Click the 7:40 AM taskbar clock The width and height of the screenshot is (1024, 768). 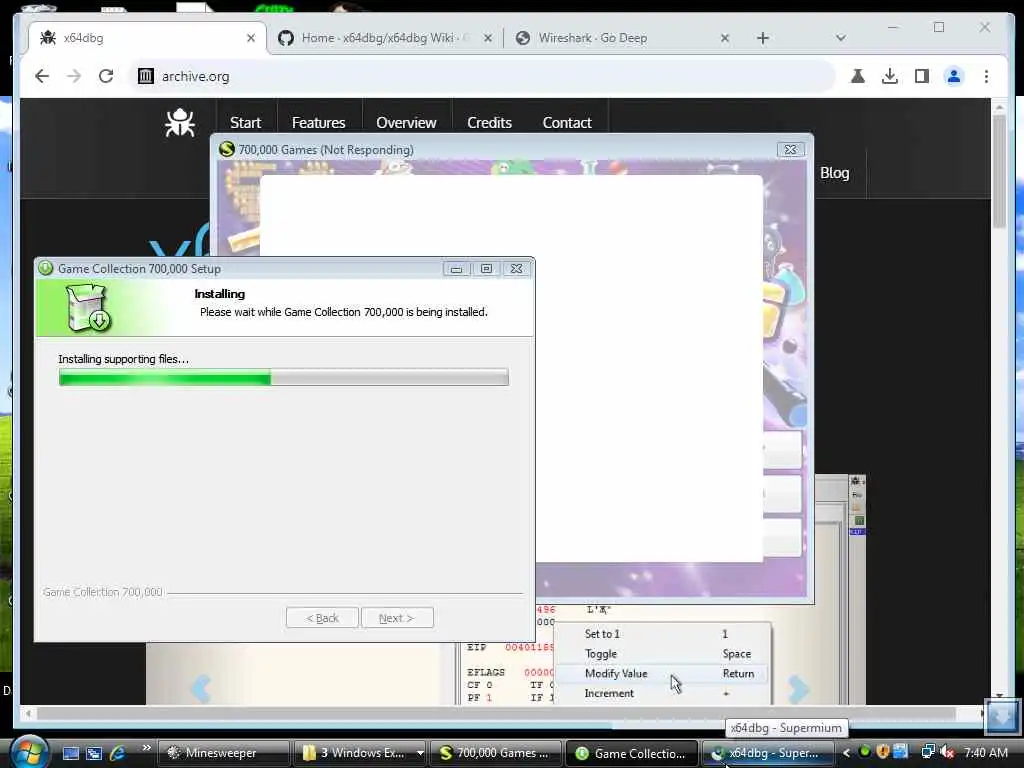[x=985, y=753]
